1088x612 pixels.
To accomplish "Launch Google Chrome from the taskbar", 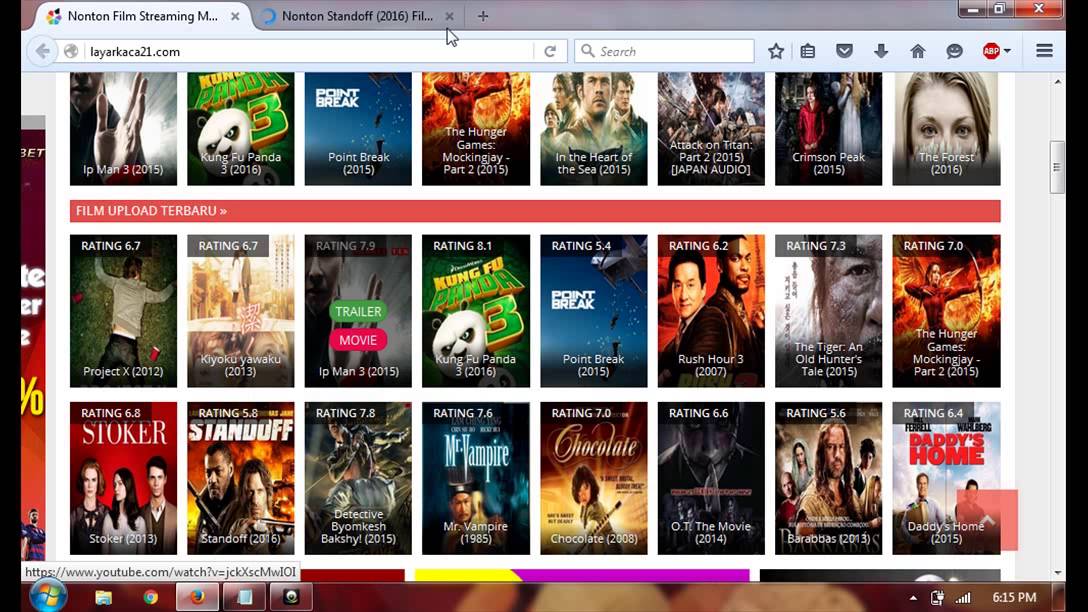I will point(151,597).
